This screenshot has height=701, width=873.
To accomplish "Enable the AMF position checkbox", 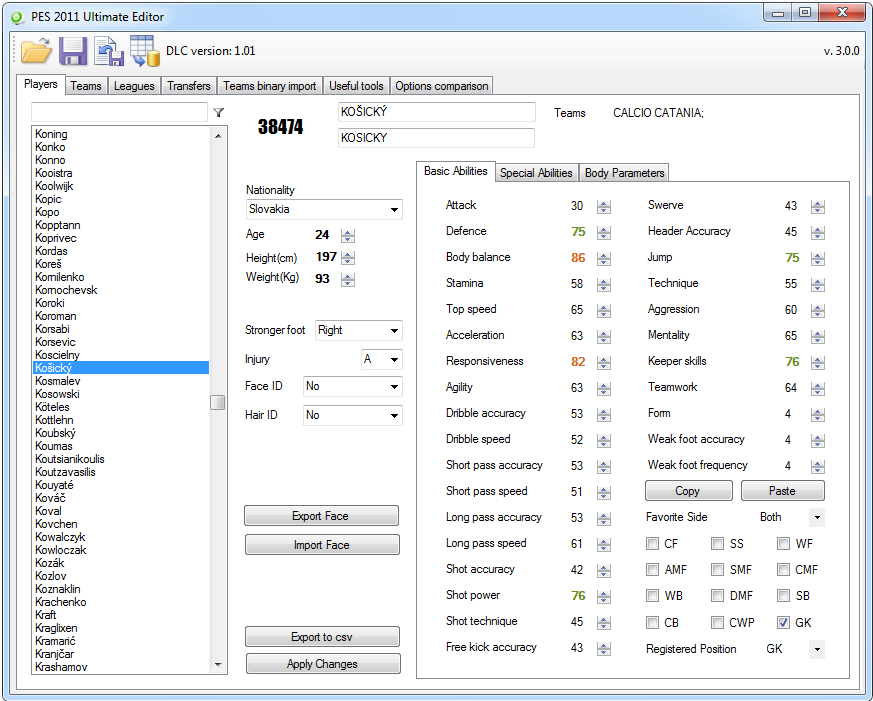I will point(652,569).
